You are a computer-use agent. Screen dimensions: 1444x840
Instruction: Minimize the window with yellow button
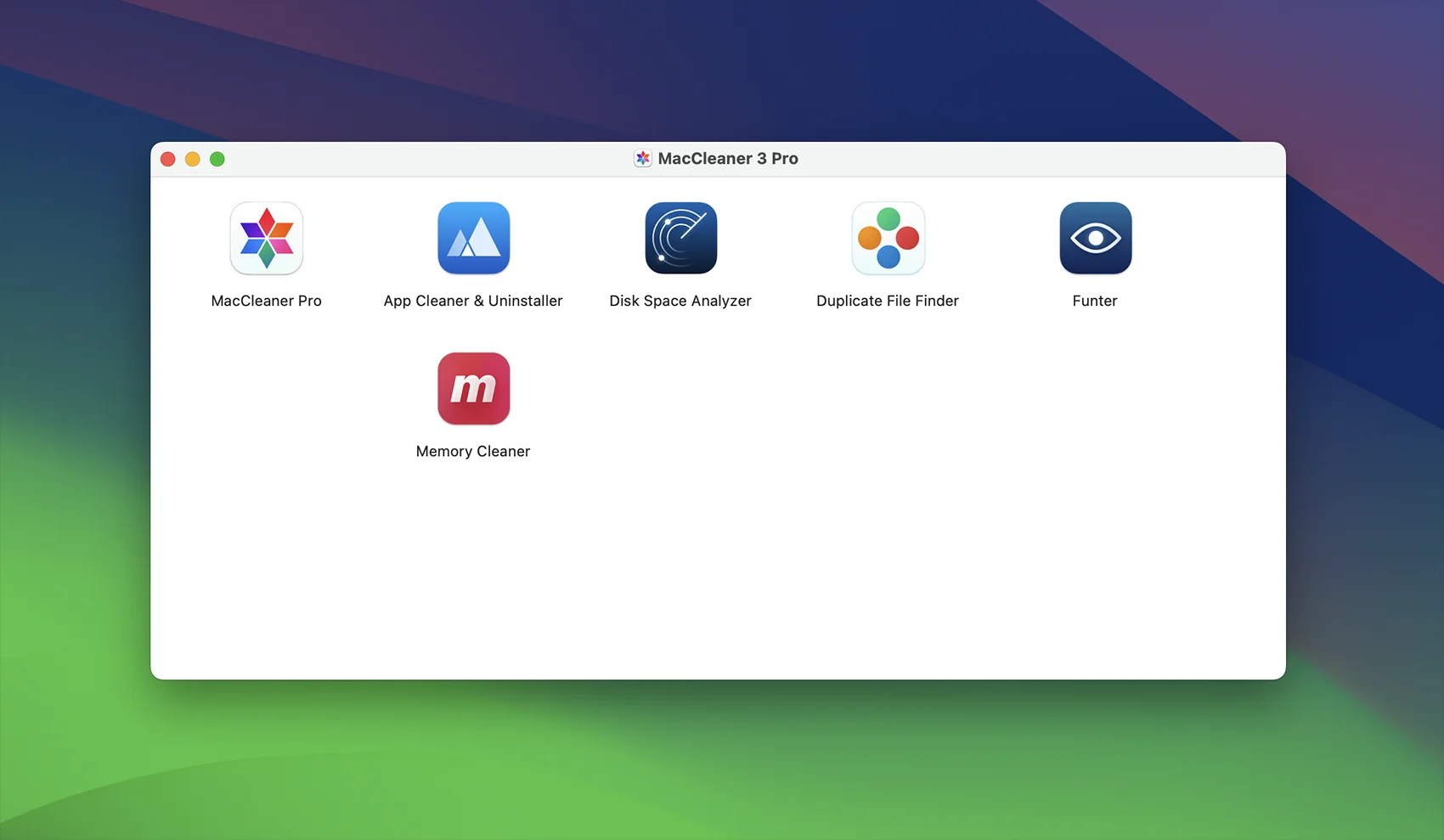click(x=193, y=159)
